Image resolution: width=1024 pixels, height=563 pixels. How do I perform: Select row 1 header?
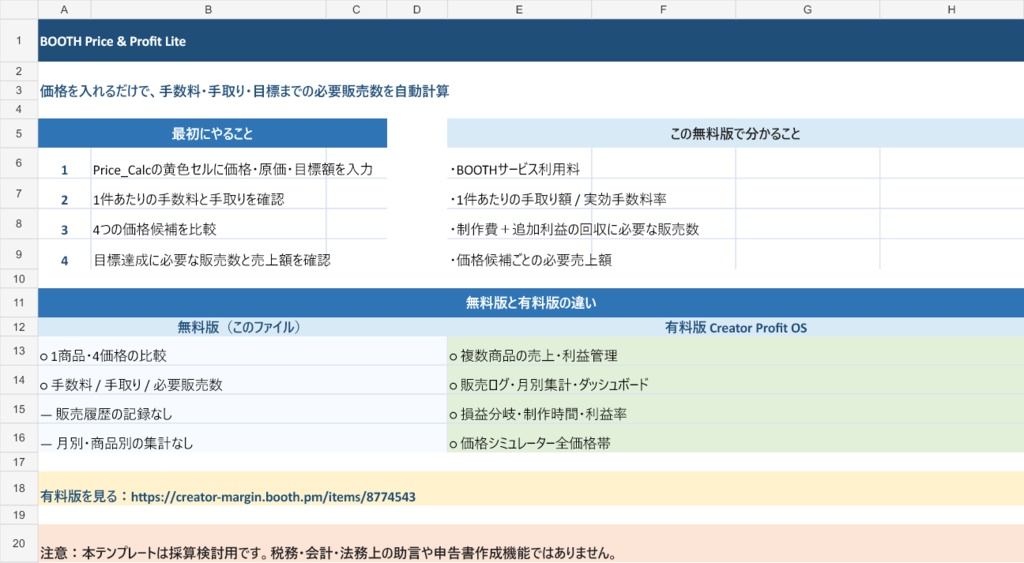click(19, 40)
